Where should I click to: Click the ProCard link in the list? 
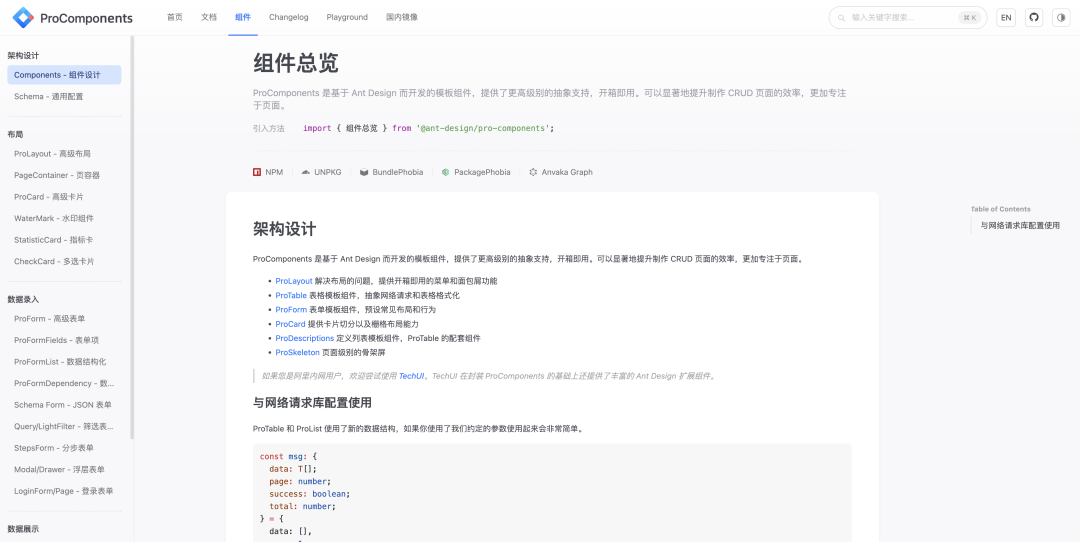coord(291,324)
